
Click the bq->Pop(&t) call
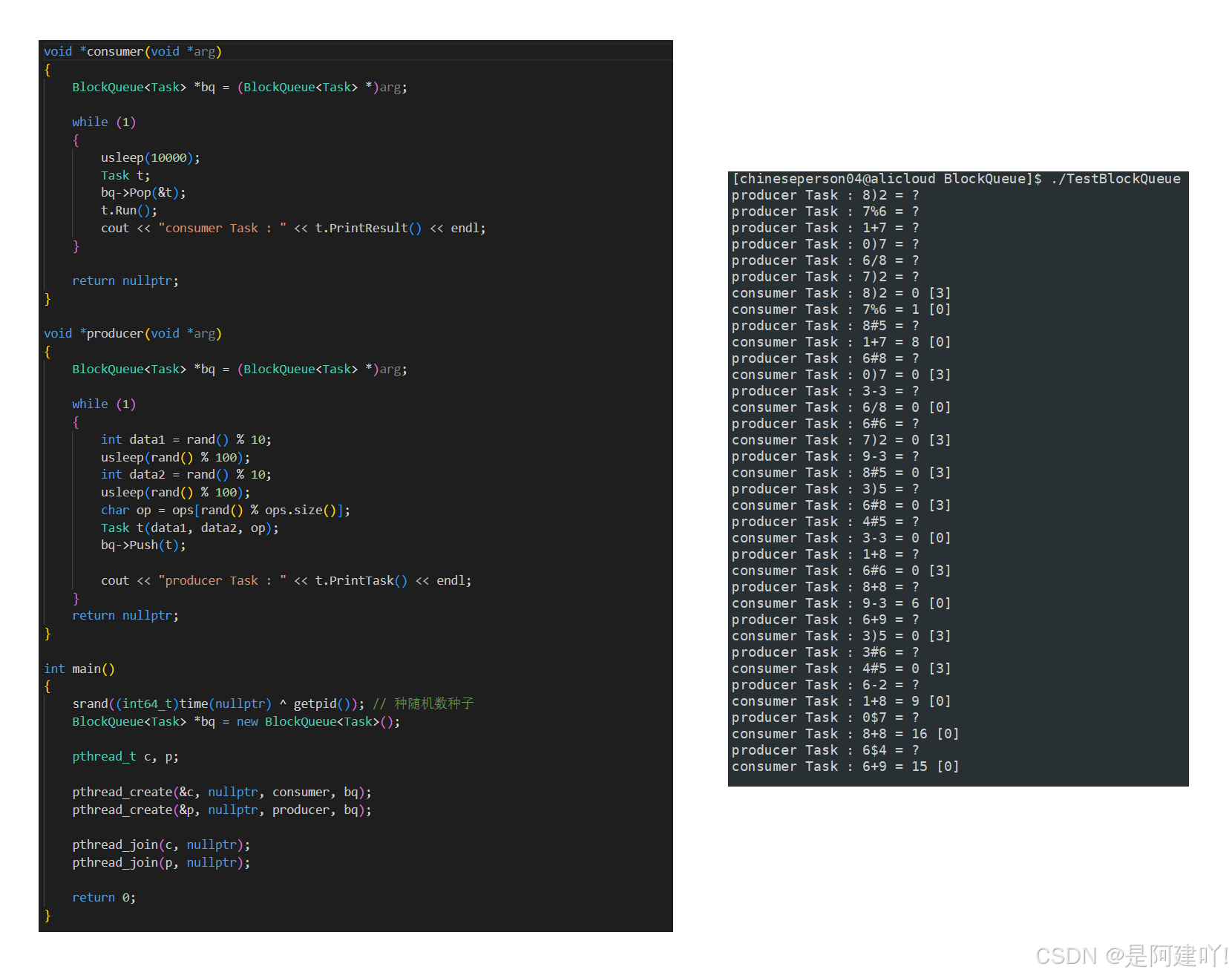click(143, 193)
